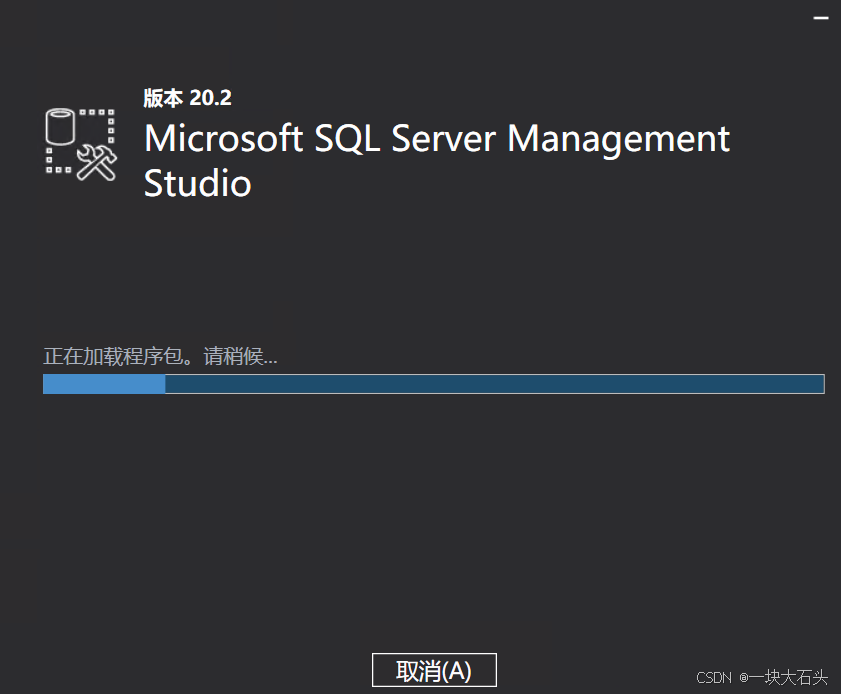Viewport: 841px width, 694px height.
Task: Click the Microsoft SQL Server Management Studio title
Action: pos(437,161)
